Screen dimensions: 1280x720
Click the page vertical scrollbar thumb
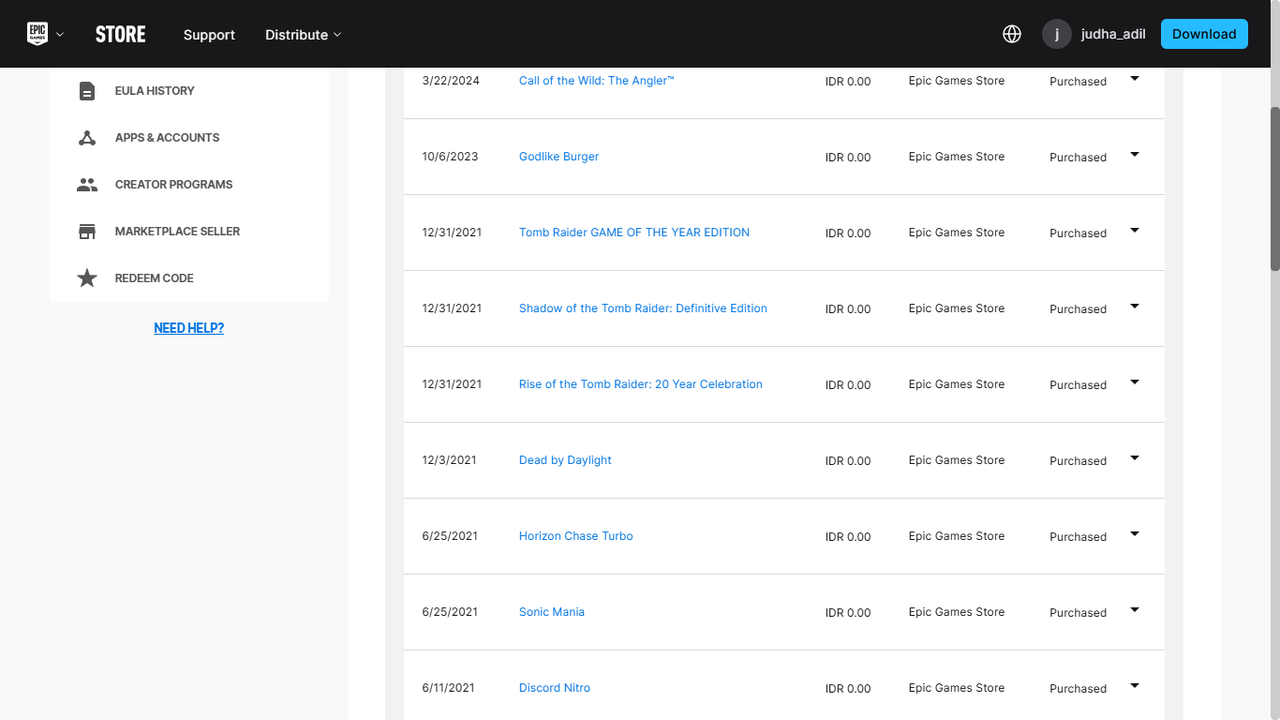coord(1275,188)
